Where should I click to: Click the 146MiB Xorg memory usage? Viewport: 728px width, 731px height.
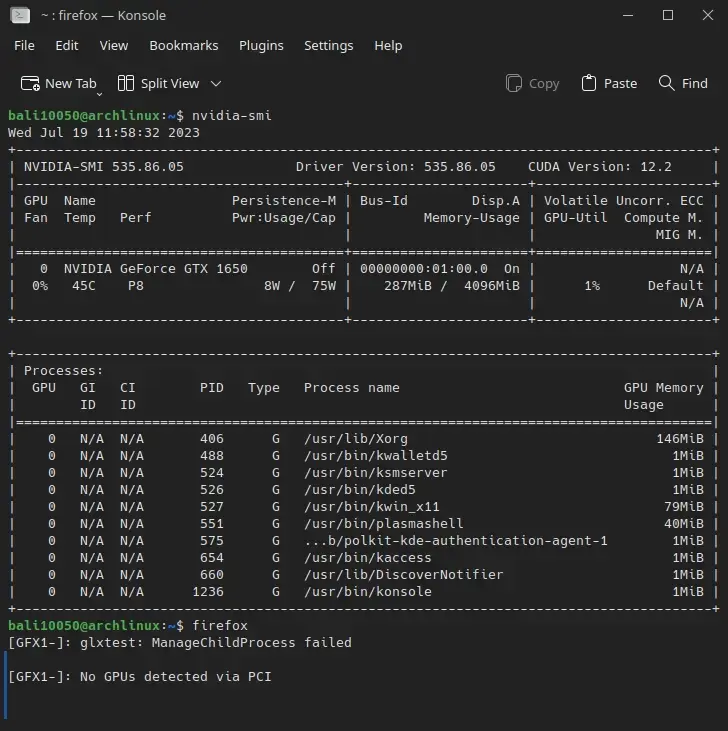[x=680, y=439]
